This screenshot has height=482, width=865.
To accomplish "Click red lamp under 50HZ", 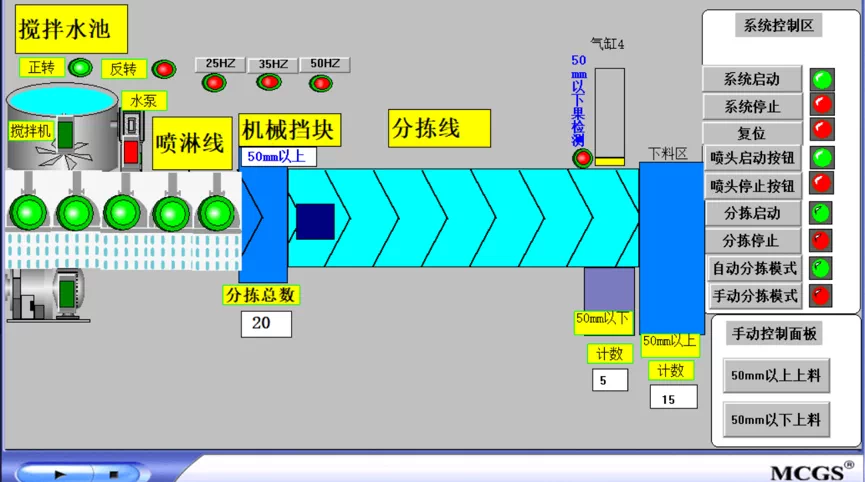I will (x=321, y=83).
